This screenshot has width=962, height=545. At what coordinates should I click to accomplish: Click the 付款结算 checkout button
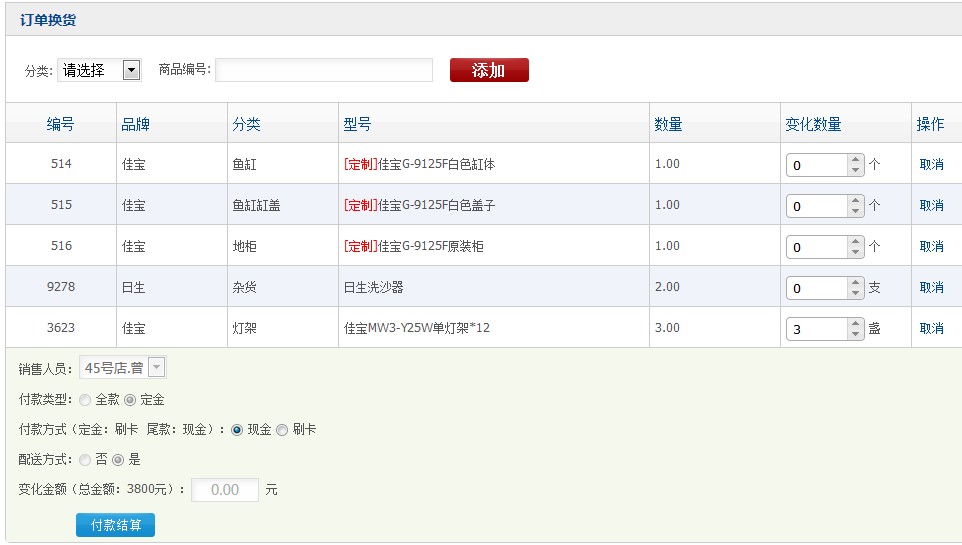click(x=115, y=525)
